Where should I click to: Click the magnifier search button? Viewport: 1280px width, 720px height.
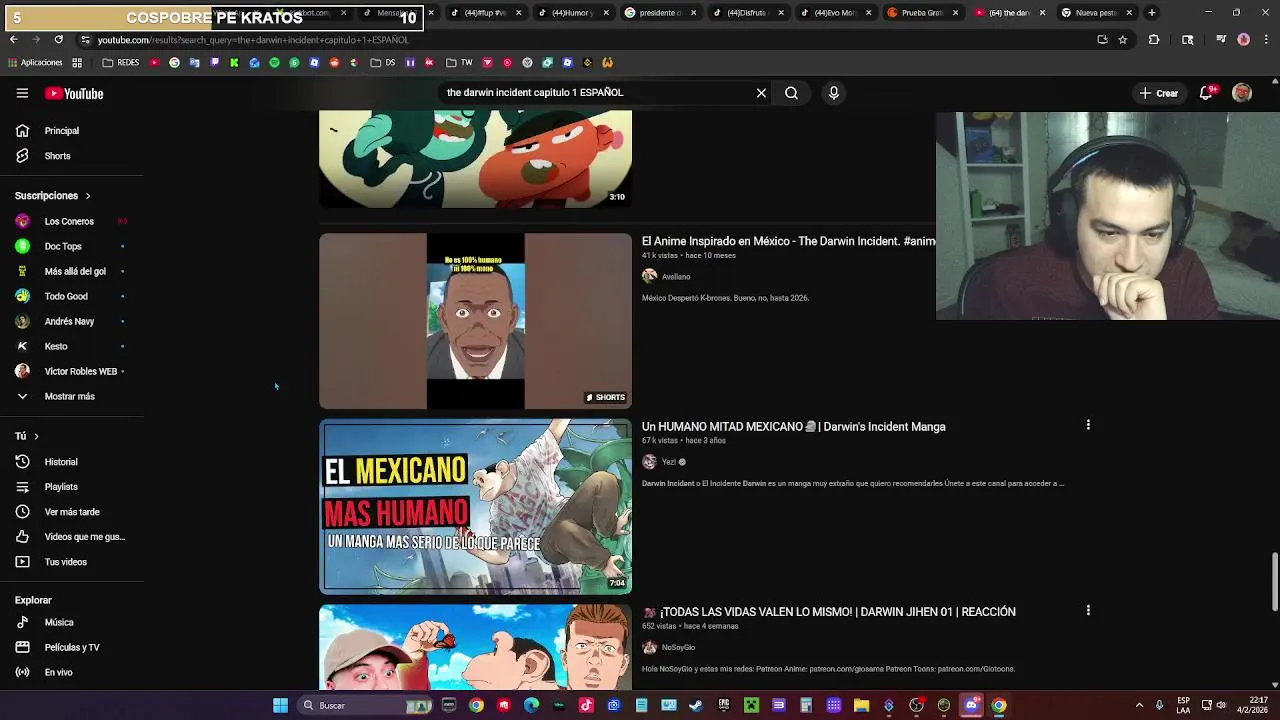point(791,93)
